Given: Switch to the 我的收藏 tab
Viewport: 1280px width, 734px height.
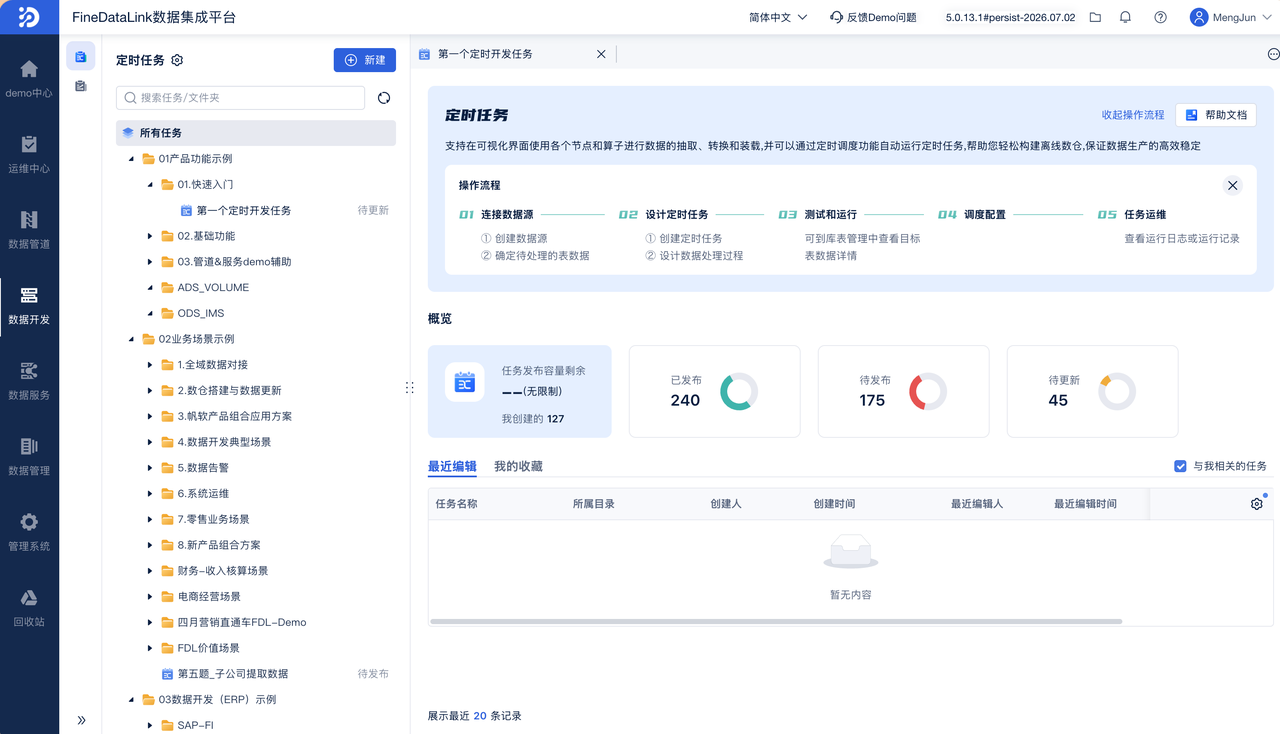Looking at the screenshot, I should 518,466.
